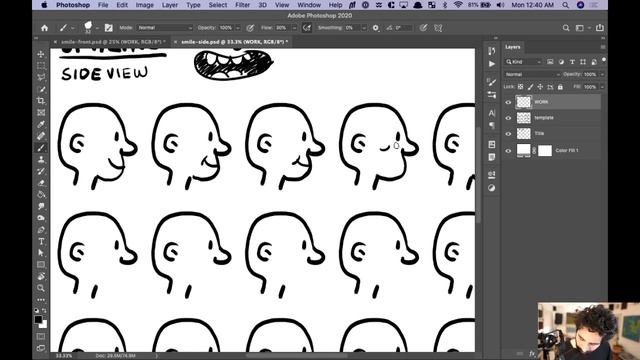Image resolution: width=640 pixels, height=360 pixels.
Task: Open the History panel icon
Action: tap(491, 51)
